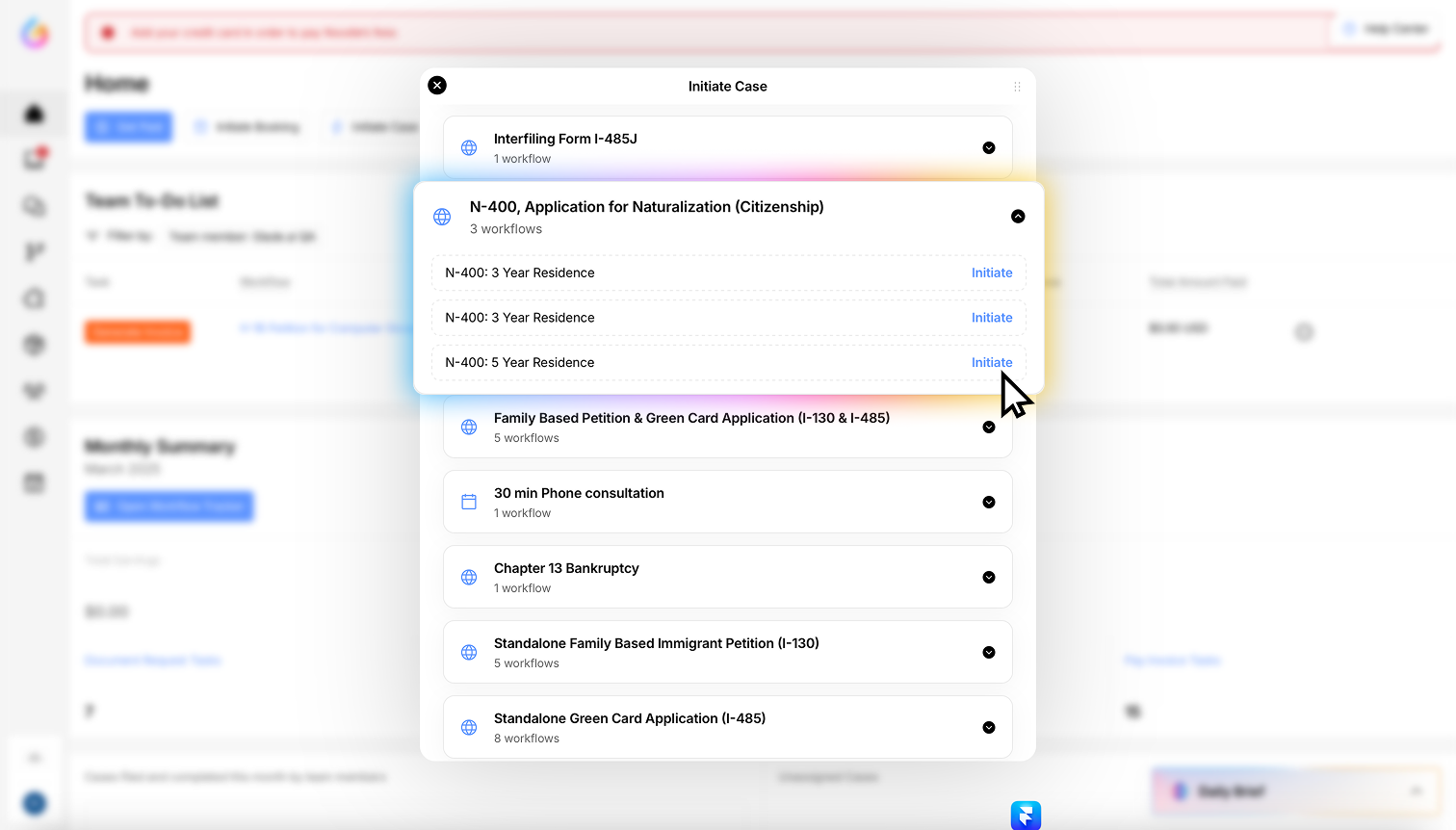1456x830 pixels.
Task: Open the Daily Brief panel
Action: [x=1296, y=791]
